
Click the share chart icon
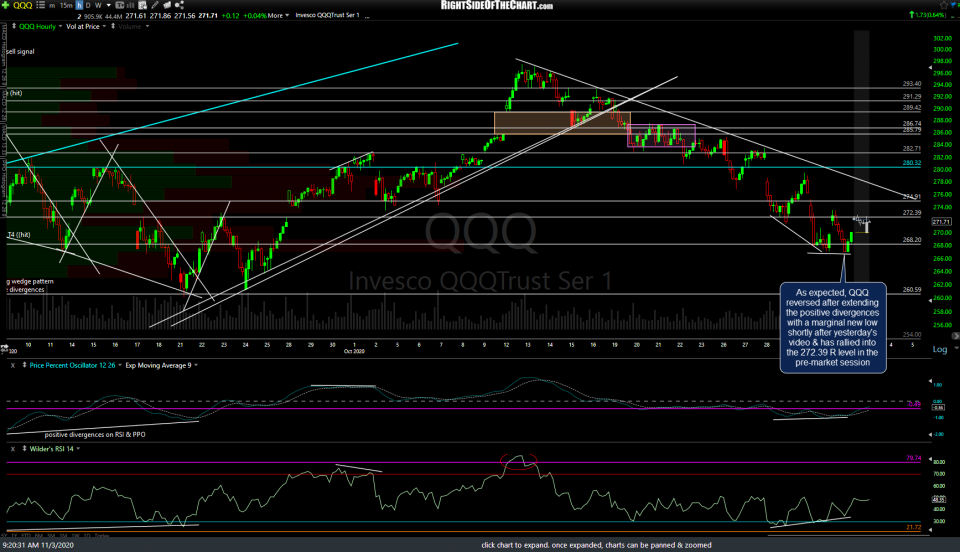[179, 5]
